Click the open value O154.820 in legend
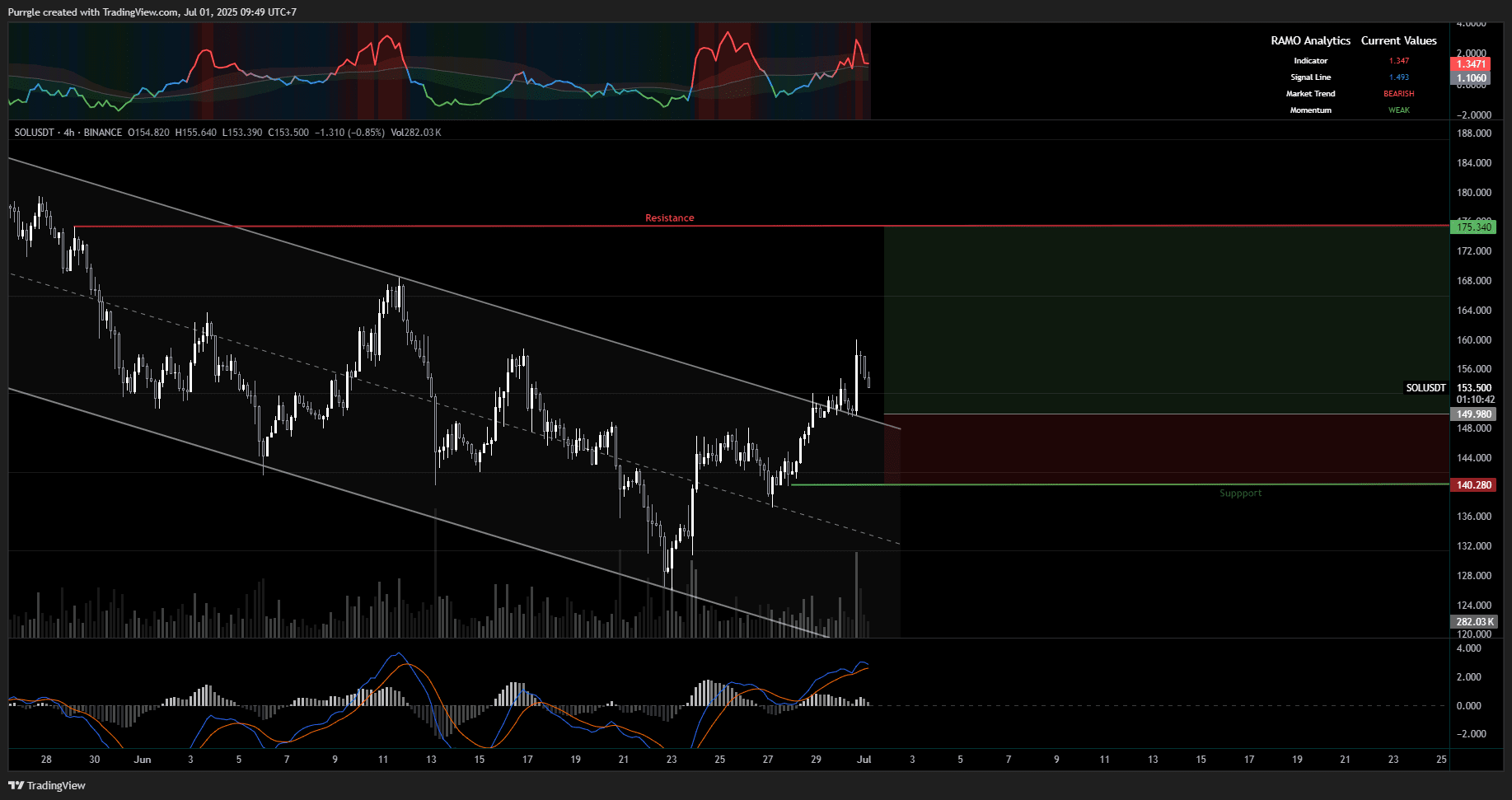The height and width of the screenshot is (800, 1512). coord(148,133)
